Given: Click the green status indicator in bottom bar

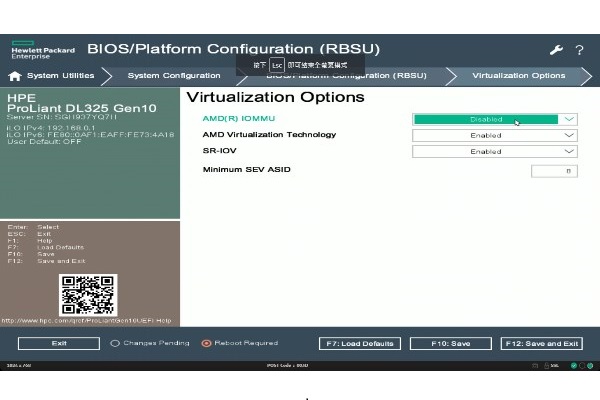Looking at the screenshot, I should pyautogui.click(x=573, y=366).
